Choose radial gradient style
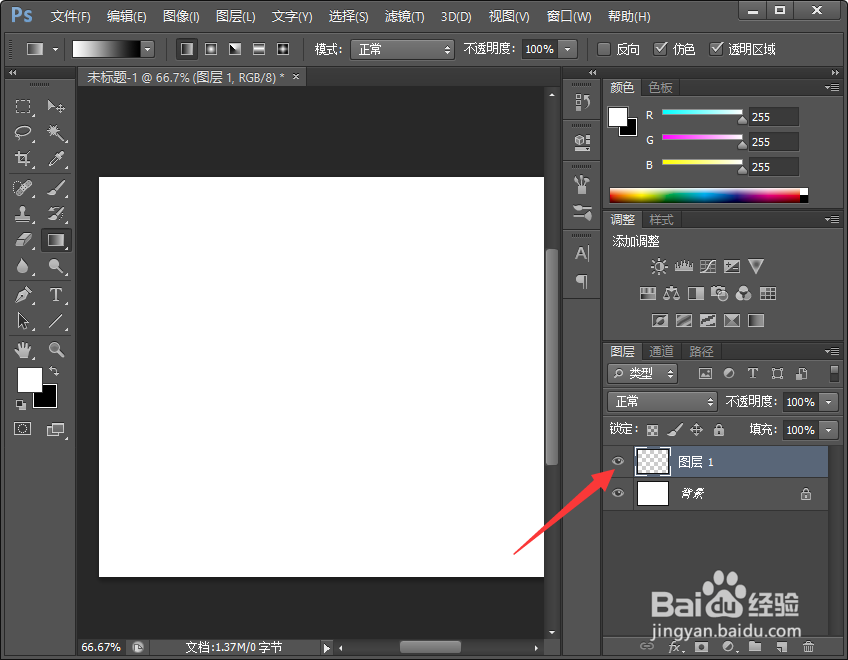This screenshot has width=848, height=660. [x=211, y=49]
